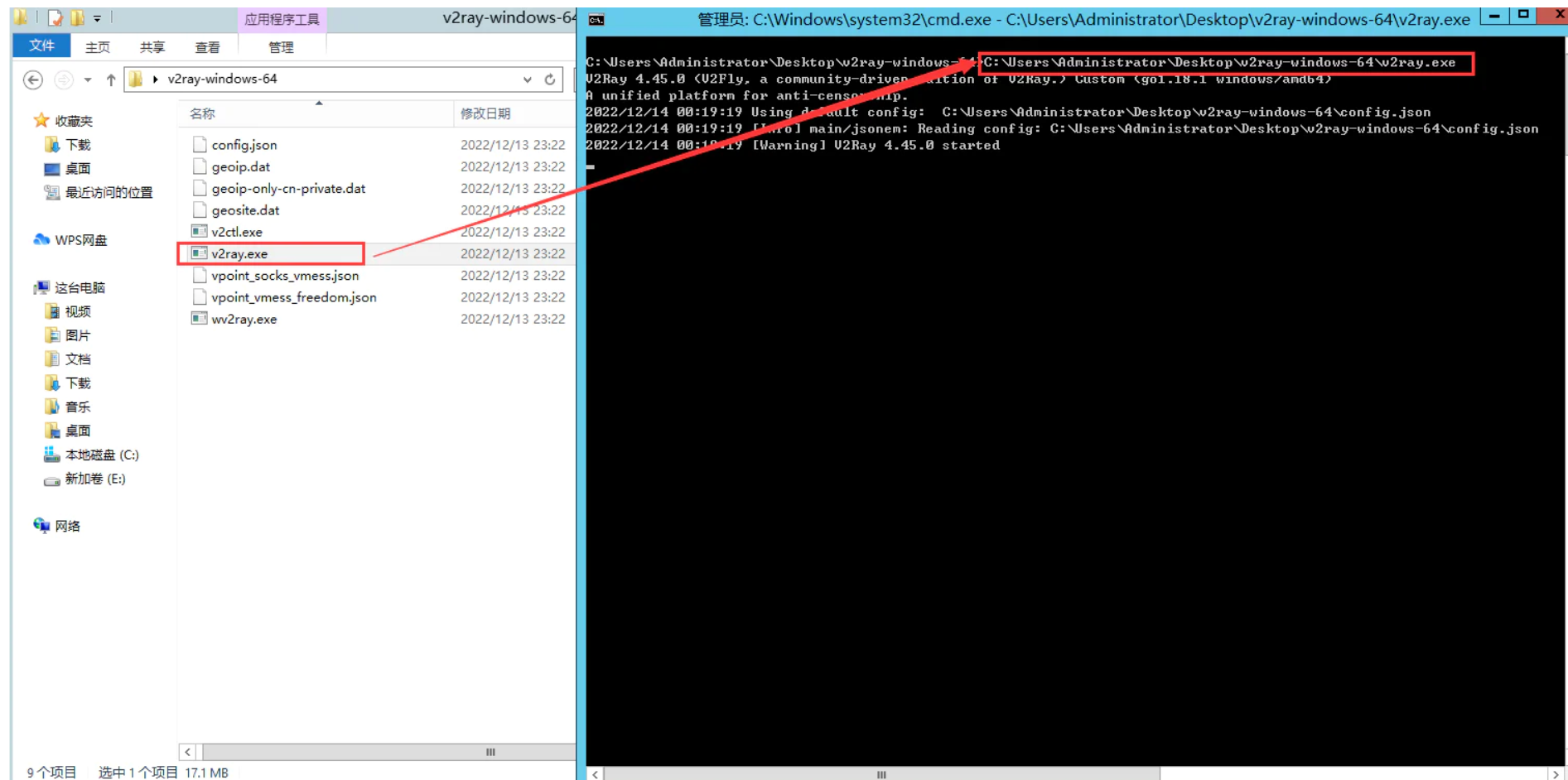Image resolution: width=1568 pixels, height=780 pixels.
Task: Select the v2ctl.exe application icon
Action: click(x=199, y=231)
